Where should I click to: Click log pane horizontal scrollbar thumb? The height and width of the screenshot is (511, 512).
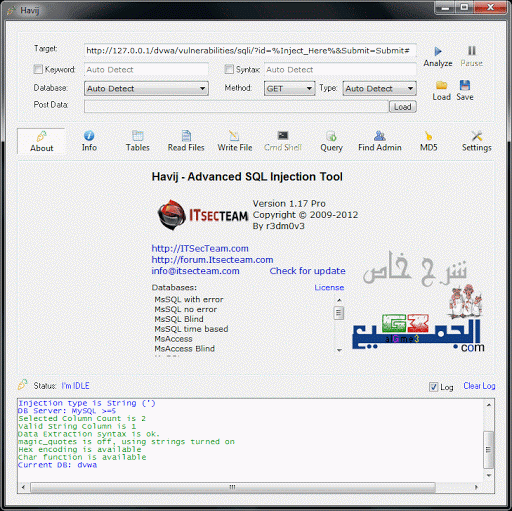(233, 487)
